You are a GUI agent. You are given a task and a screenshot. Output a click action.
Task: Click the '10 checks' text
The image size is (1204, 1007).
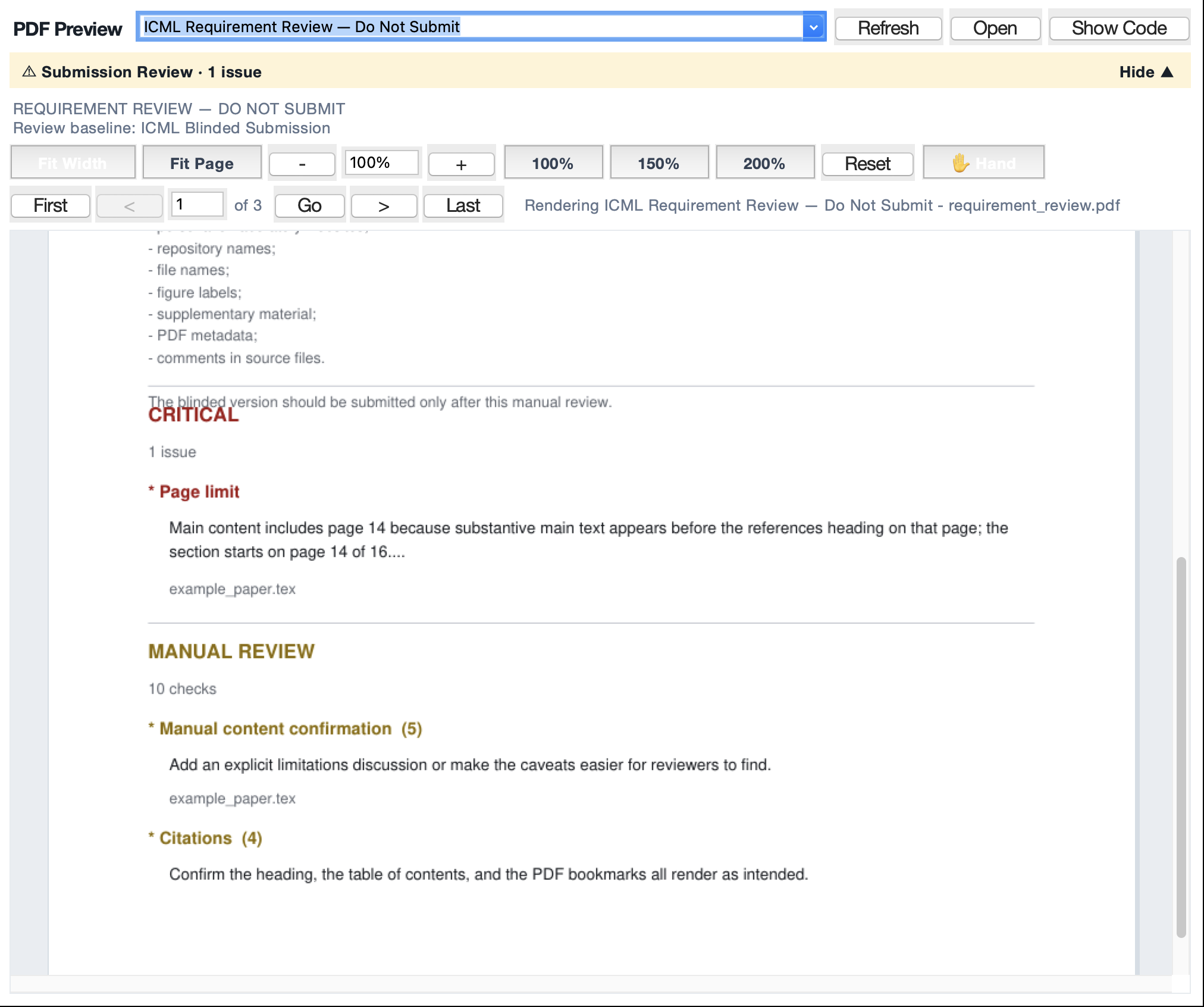[x=182, y=689]
